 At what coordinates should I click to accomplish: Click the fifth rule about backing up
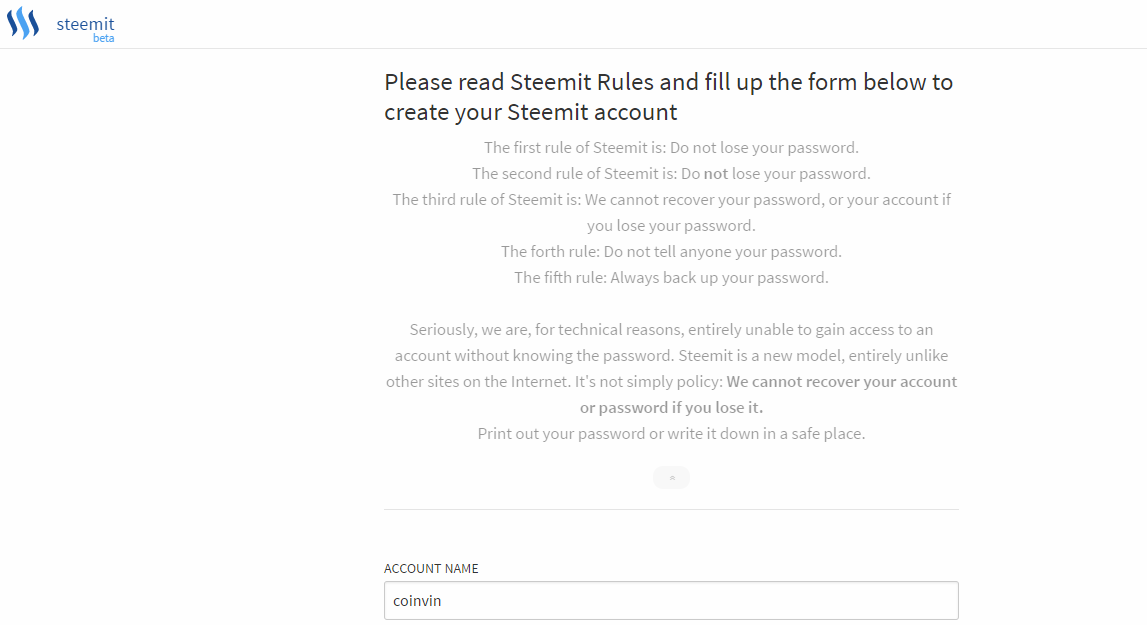pyautogui.click(x=671, y=277)
